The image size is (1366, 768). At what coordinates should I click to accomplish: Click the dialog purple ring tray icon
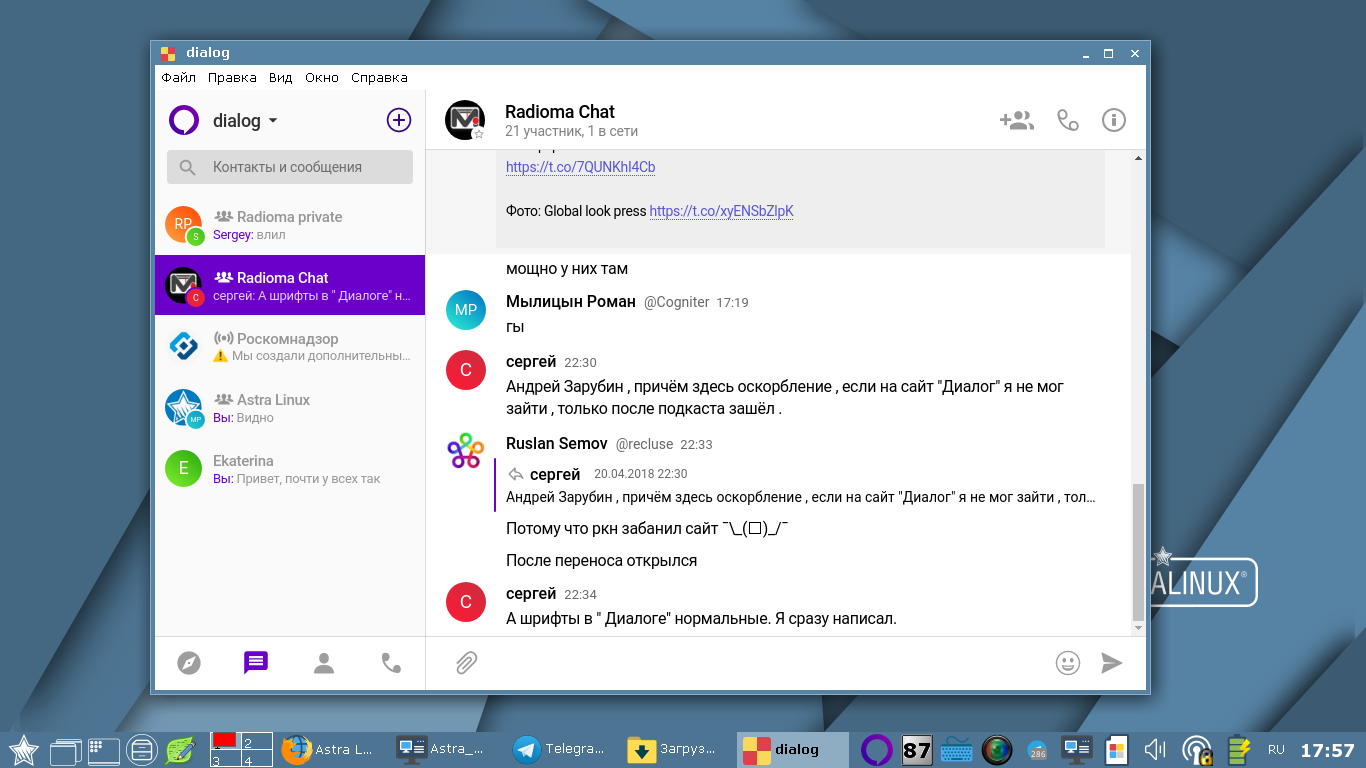[877, 749]
